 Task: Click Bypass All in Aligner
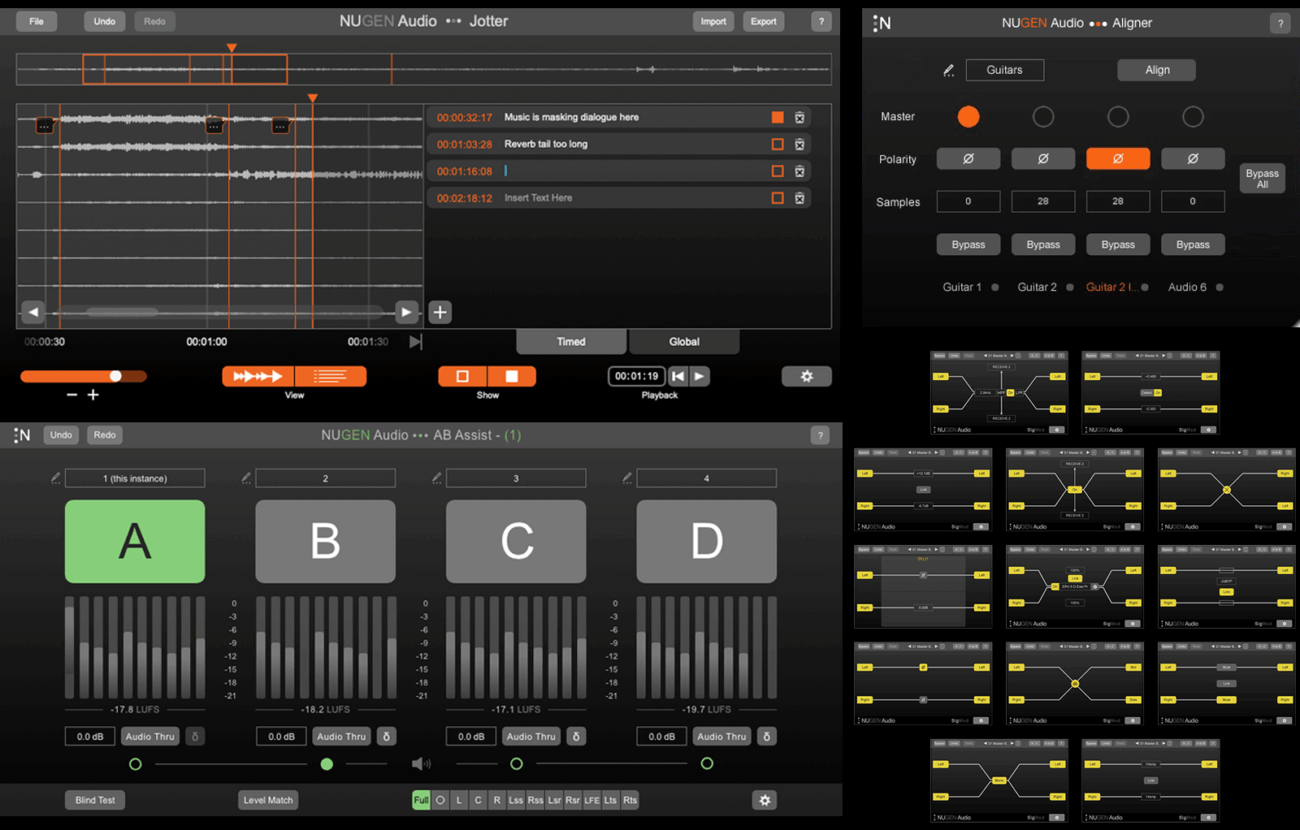pos(1262,179)
